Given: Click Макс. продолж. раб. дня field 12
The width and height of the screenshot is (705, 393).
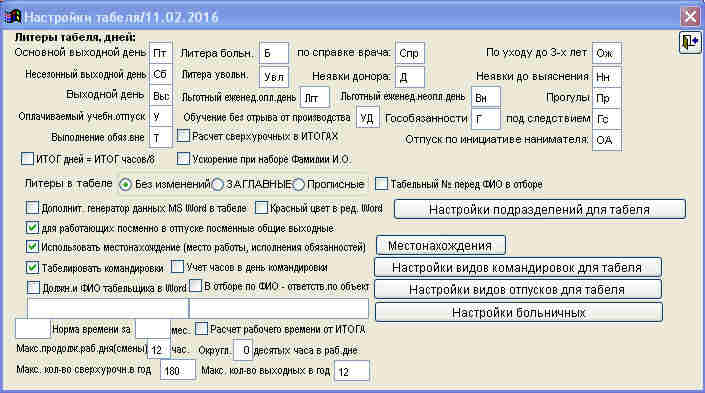Looking at the screenshot, I should [x=159, y=350].
